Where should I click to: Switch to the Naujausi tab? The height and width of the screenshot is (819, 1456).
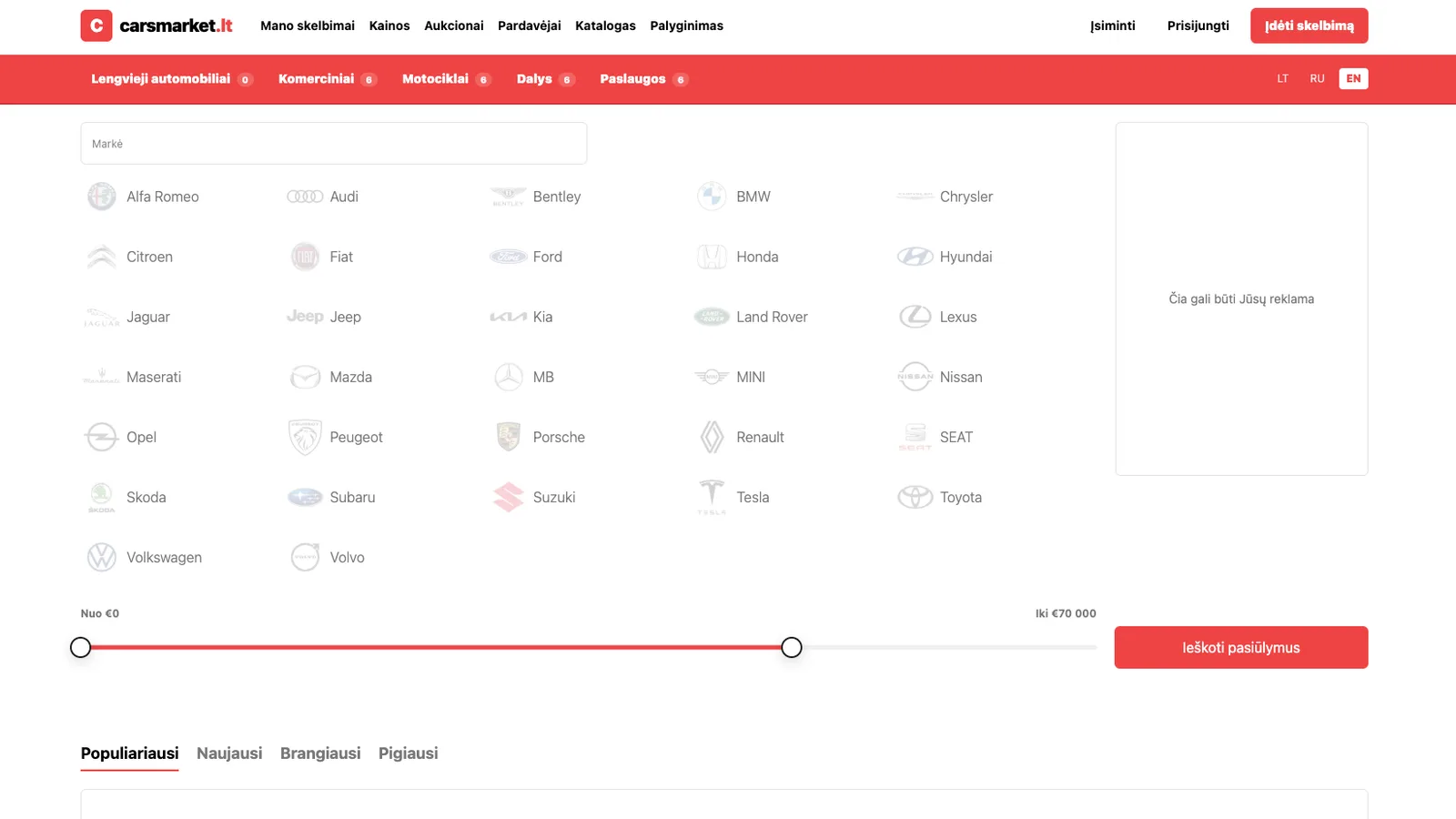click(229, 753)
